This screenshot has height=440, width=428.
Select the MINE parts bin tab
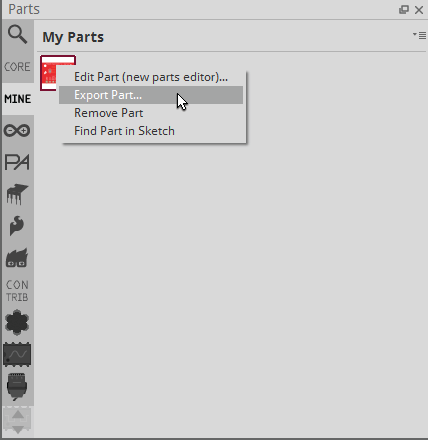click(18, 99)
